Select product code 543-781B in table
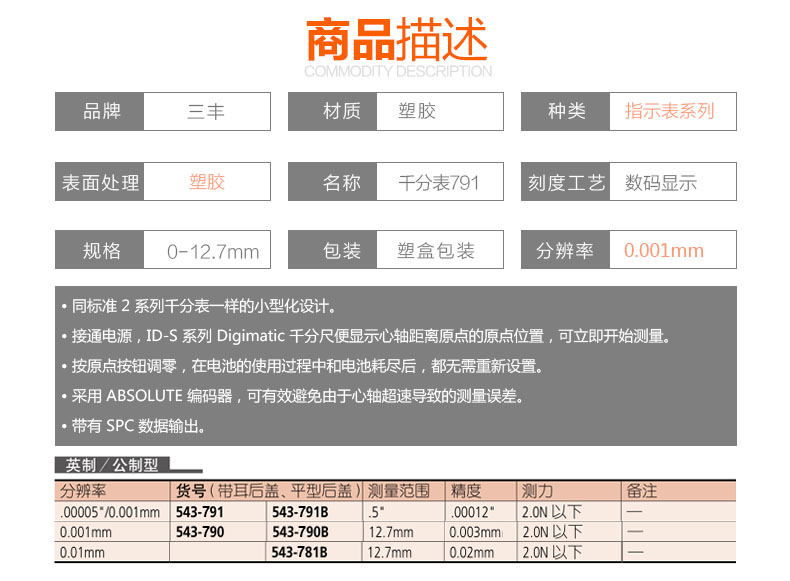 [x=300, y=552]
